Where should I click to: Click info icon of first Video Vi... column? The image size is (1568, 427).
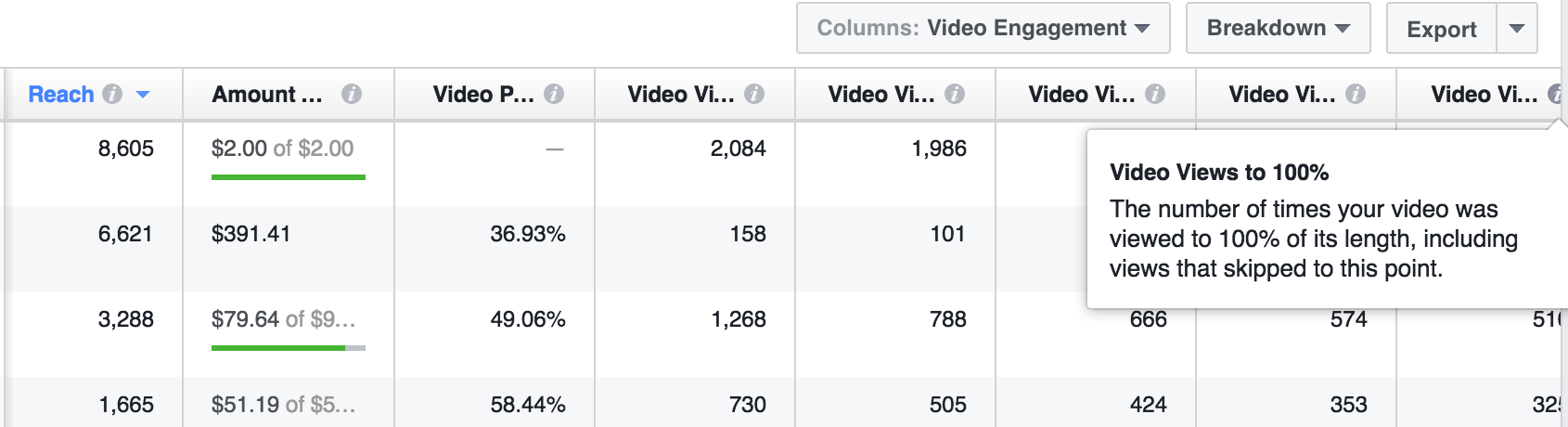(x=754, y=94)
